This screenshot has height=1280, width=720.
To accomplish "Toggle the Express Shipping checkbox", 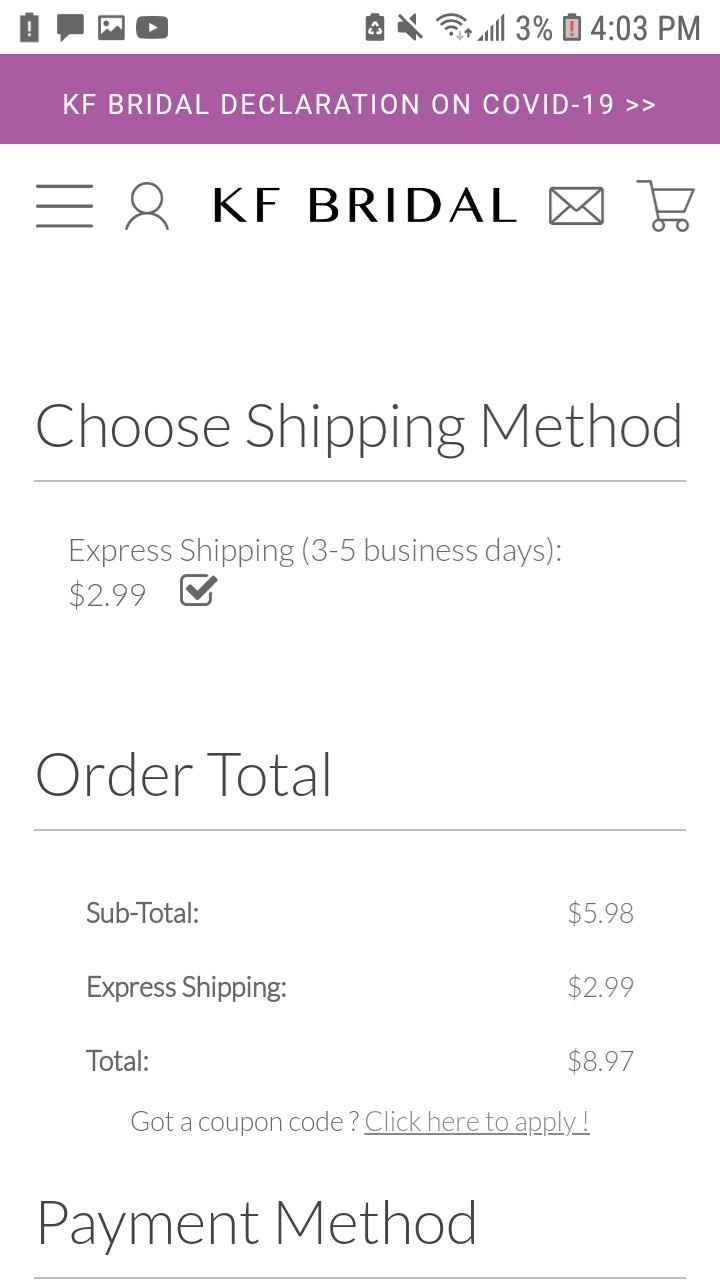I will click(198, 591).
